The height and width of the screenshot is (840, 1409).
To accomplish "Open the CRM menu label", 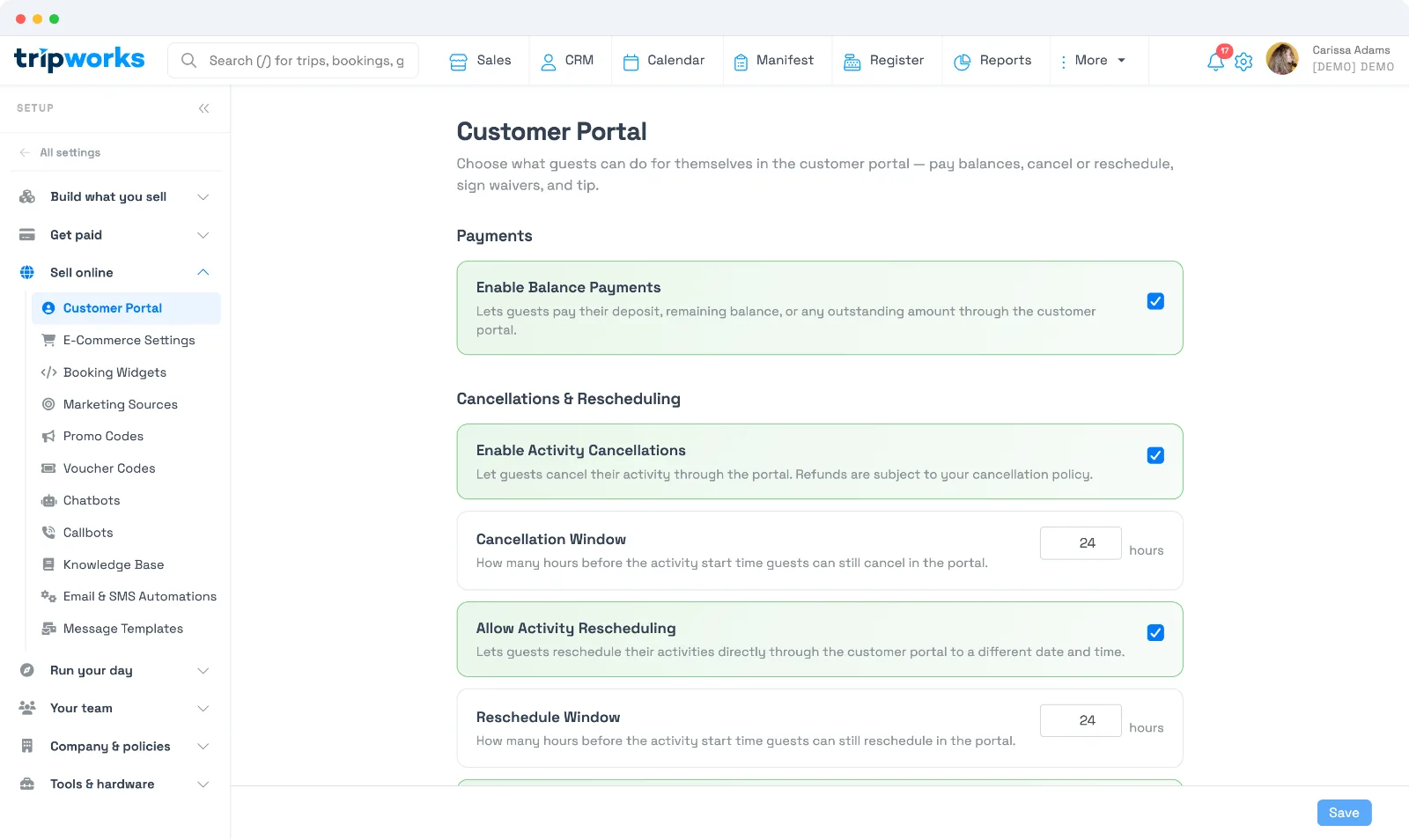I will coord(579,60).
